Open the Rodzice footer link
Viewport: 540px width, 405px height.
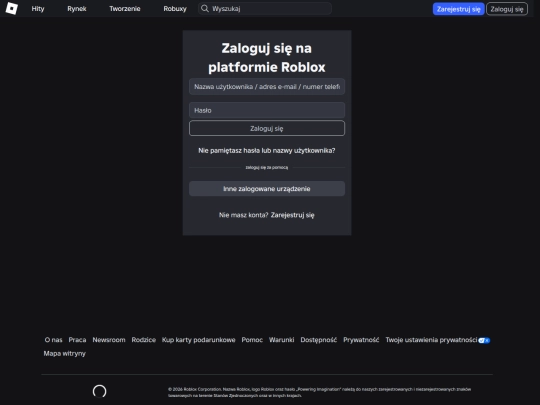pyautogui.click(x=144, y=340)
